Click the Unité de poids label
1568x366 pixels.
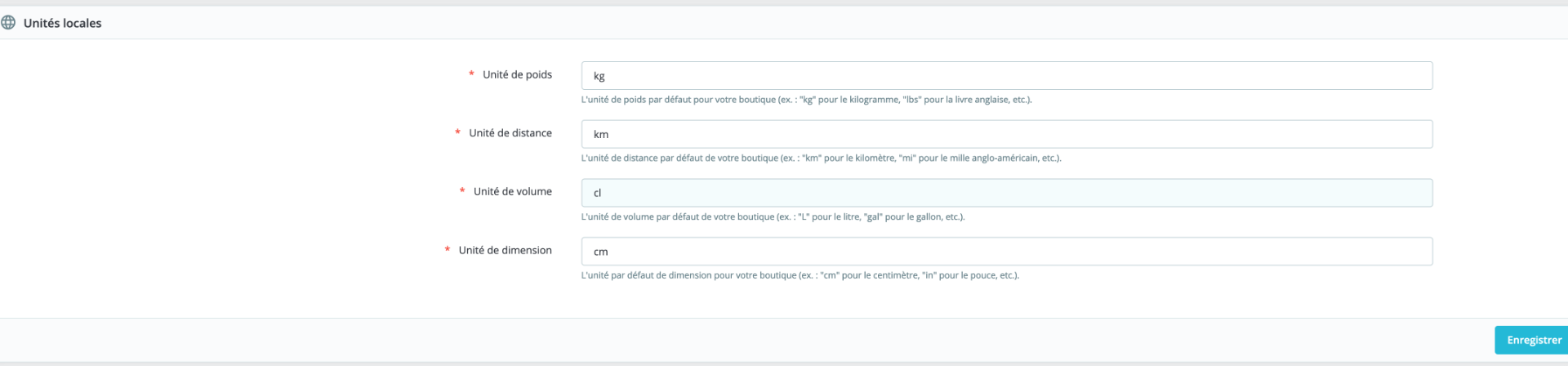tap(517, 74)
